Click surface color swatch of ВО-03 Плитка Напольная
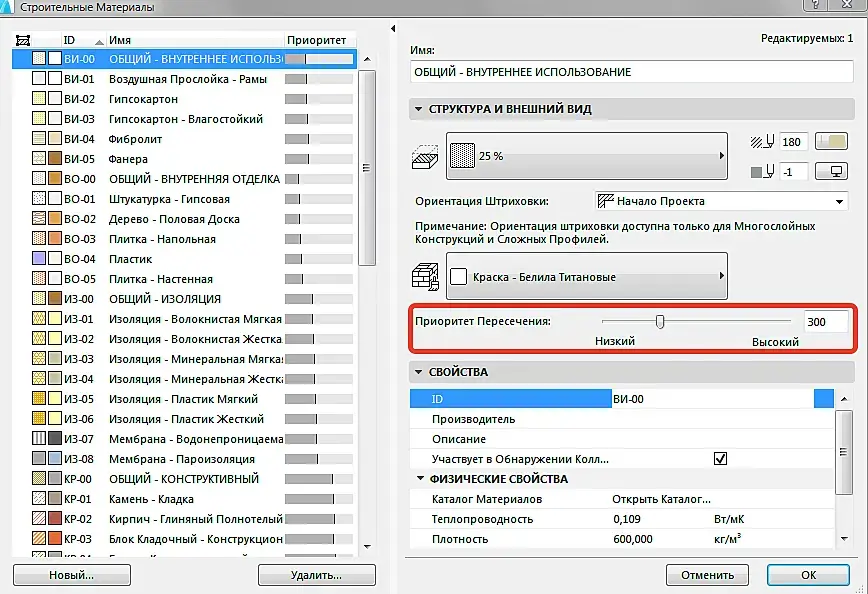Image resolution: width=868 pixels, height=594 pixels. coord(55,239)
